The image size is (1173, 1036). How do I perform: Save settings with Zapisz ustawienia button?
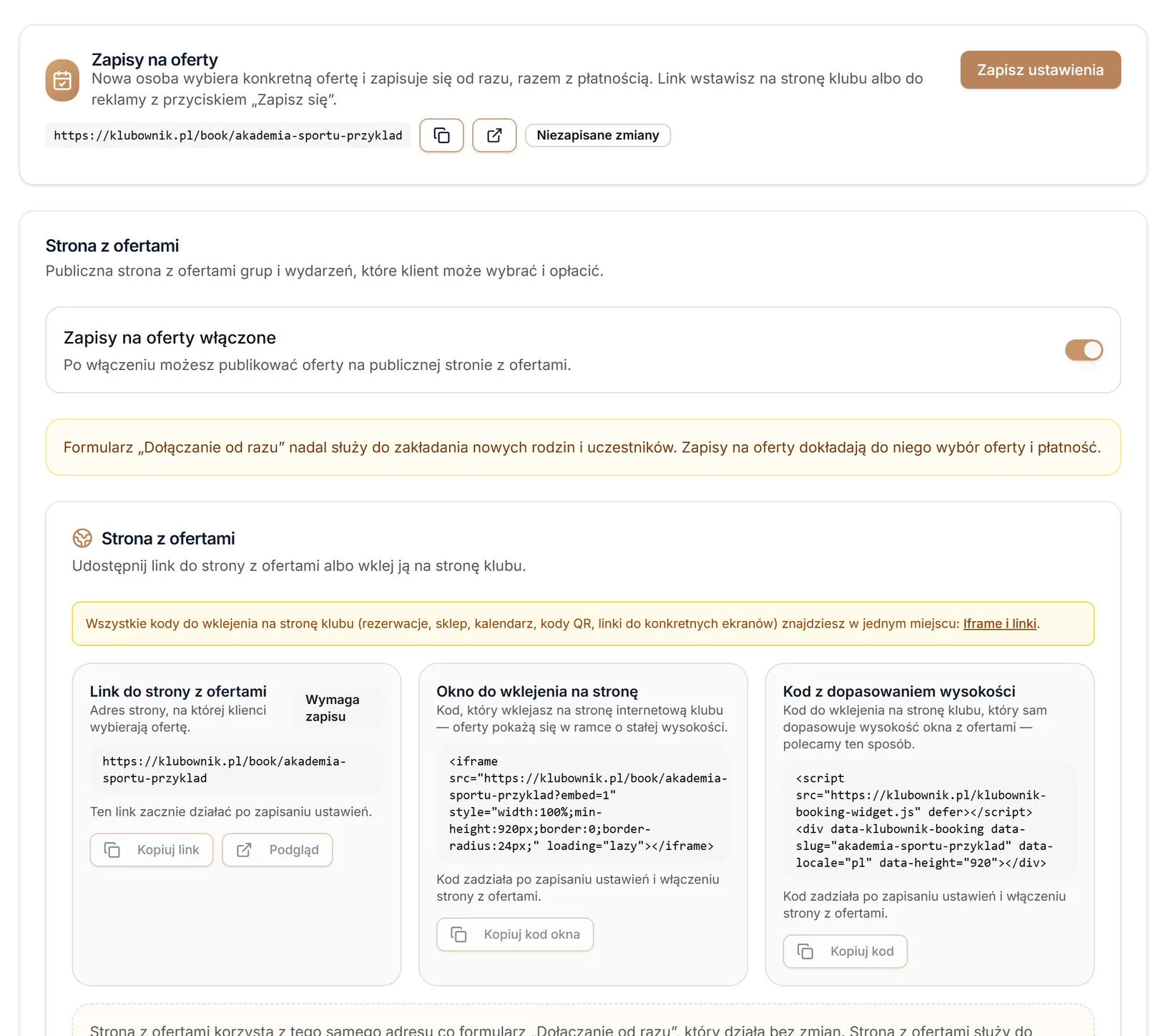pos(1040,70)
